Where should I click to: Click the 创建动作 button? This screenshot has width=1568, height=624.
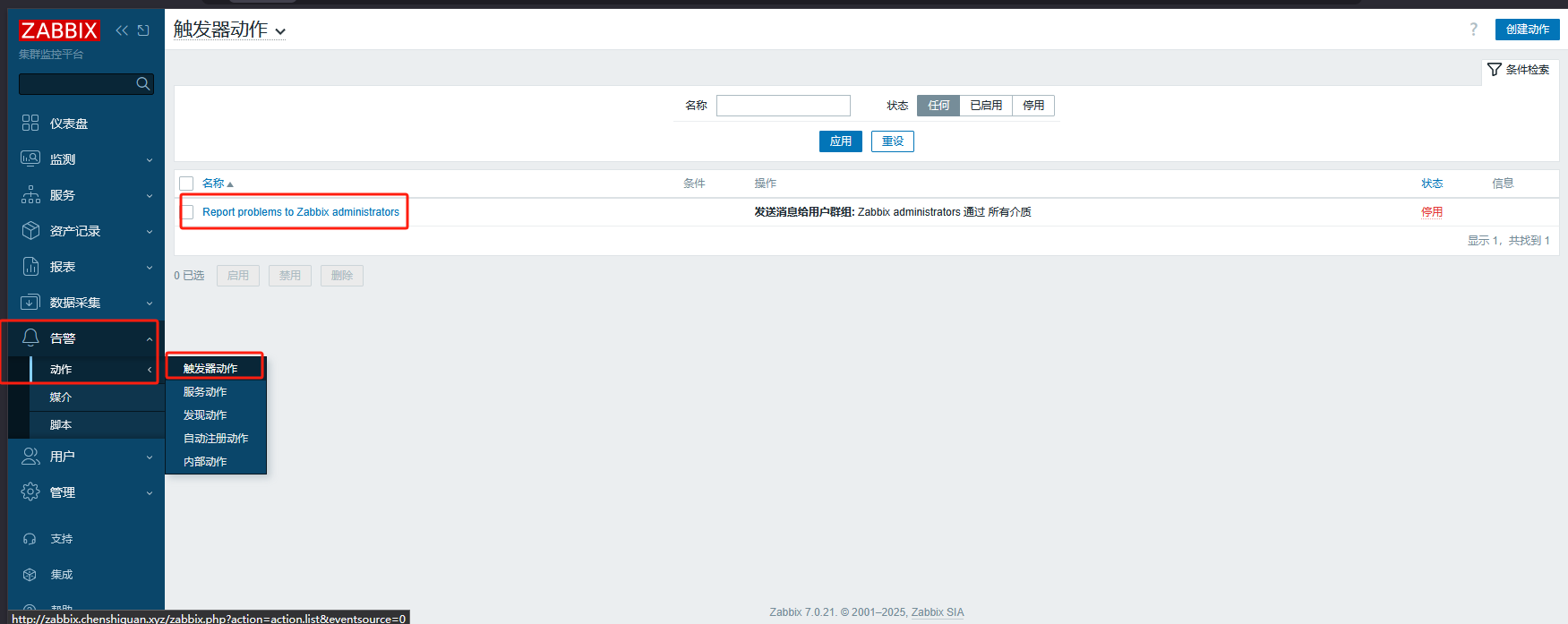(x=1527, y=30)
